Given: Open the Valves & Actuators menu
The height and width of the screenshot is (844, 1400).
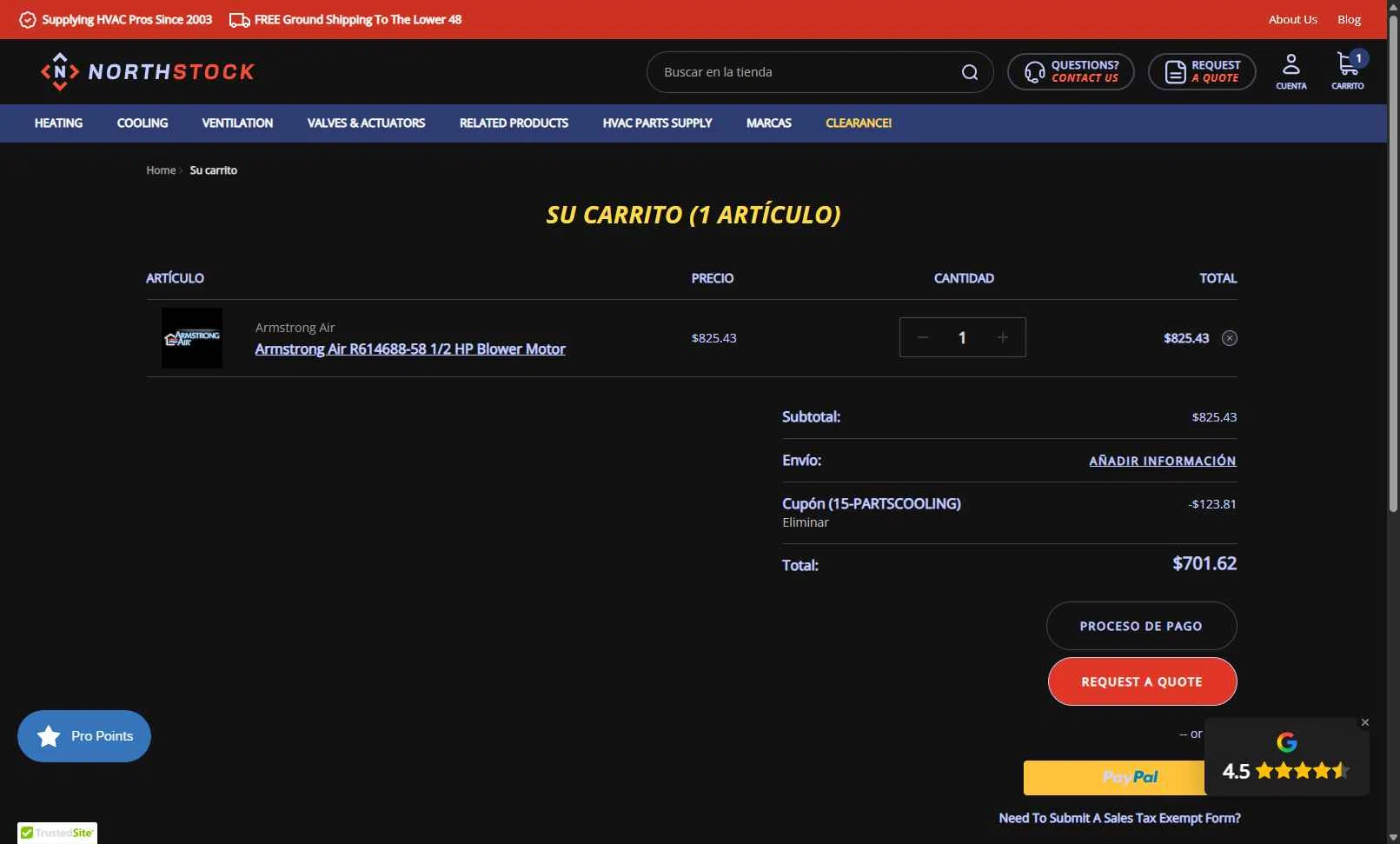Looking at the screenshot, I should (x=366, y=123).
